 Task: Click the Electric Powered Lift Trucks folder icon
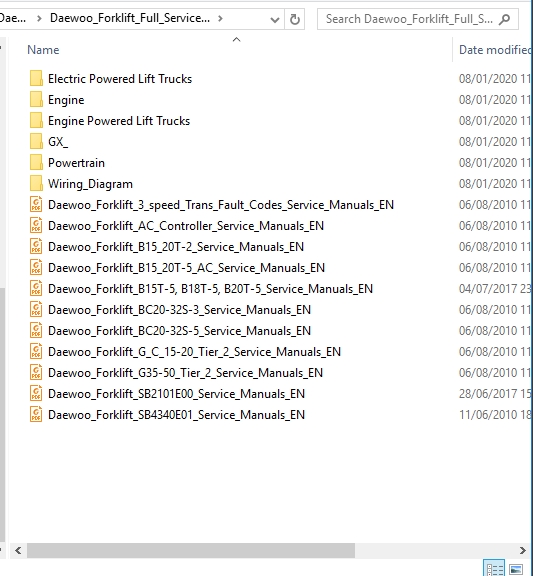36,79
